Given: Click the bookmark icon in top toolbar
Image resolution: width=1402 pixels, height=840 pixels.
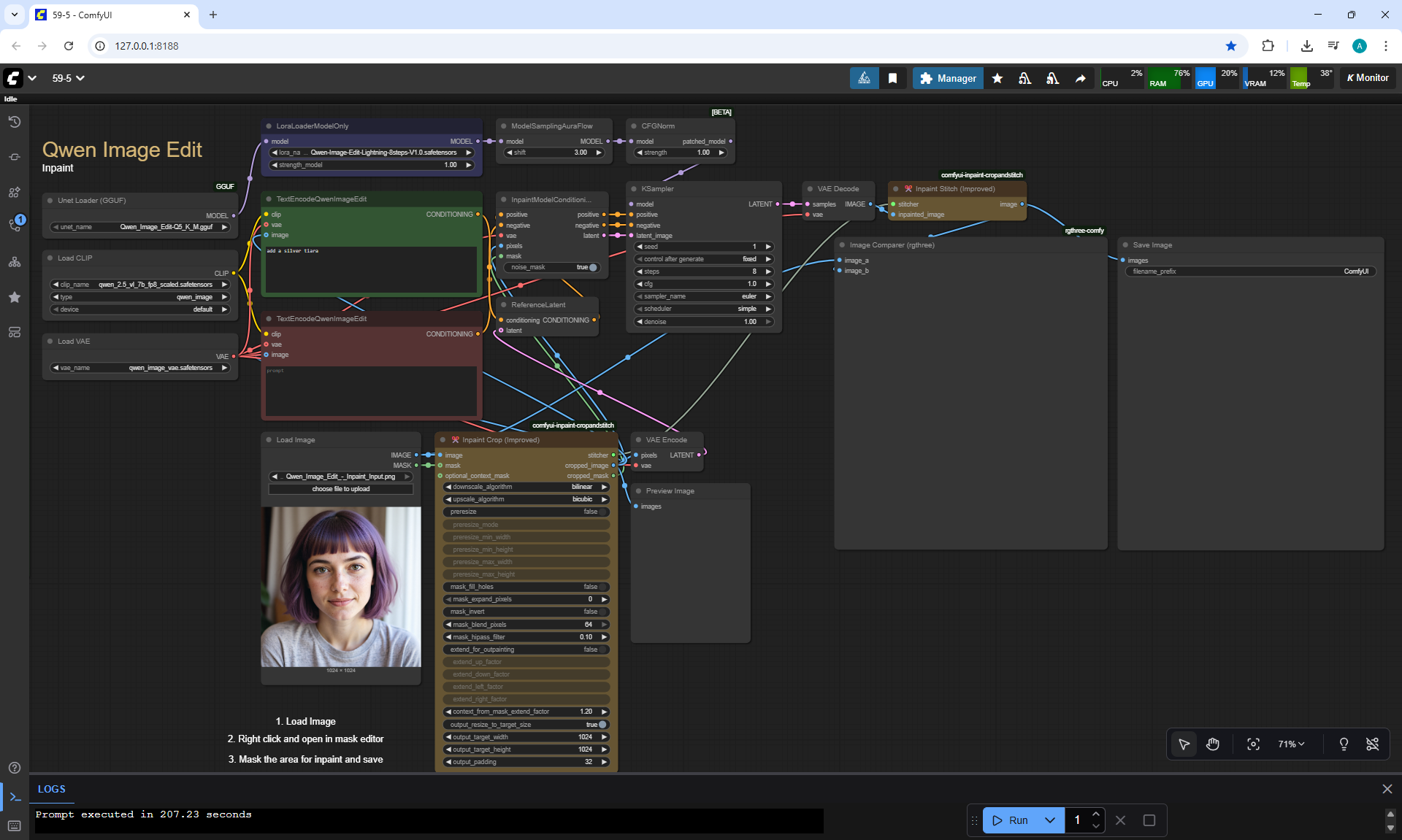Looking at the screenshot, I should (892, 78).
